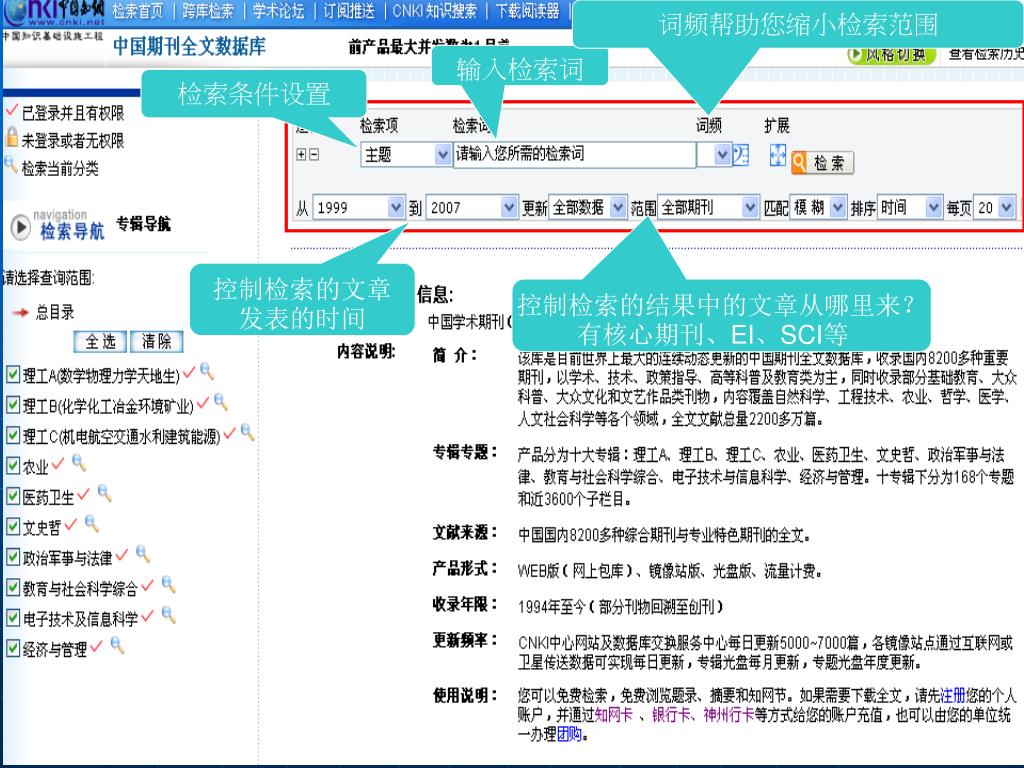This screenshot has height=768, width=1024.
Task: Follow the 神州行卡 link
Action: click(x=728, y=714)
